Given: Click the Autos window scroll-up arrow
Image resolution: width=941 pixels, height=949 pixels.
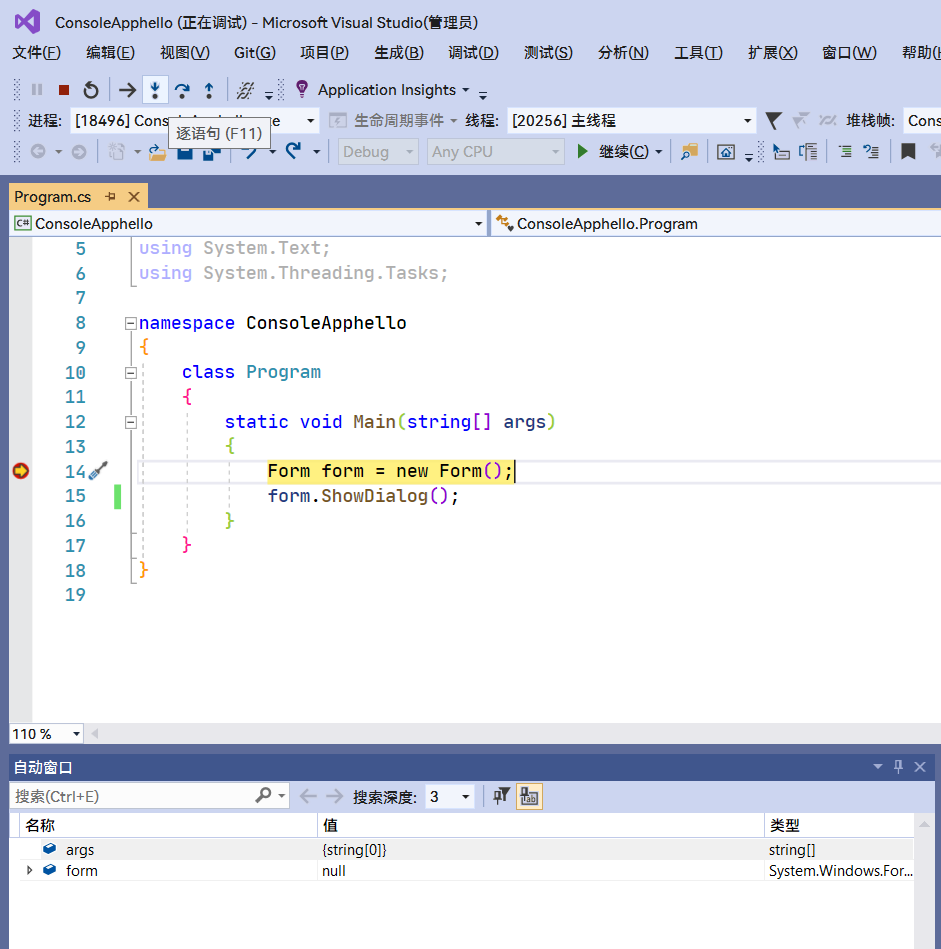Looking at the screenshot, I should click(924, 824).
